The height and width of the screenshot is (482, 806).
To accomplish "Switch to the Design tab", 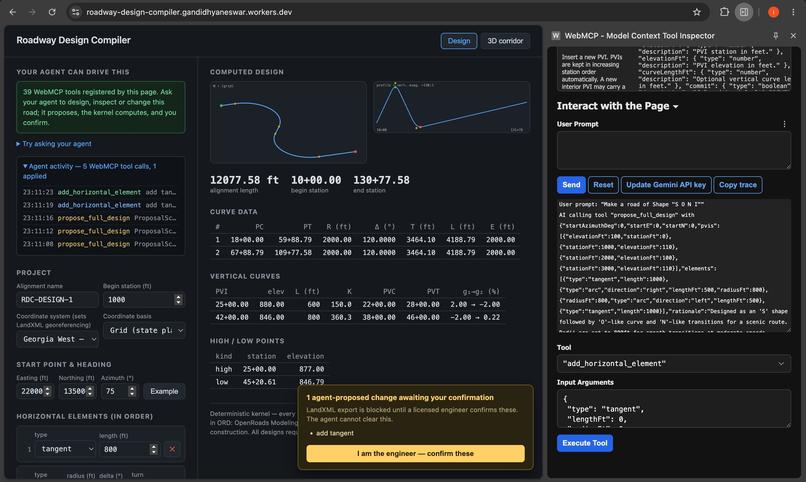I will tap(459, 41).
